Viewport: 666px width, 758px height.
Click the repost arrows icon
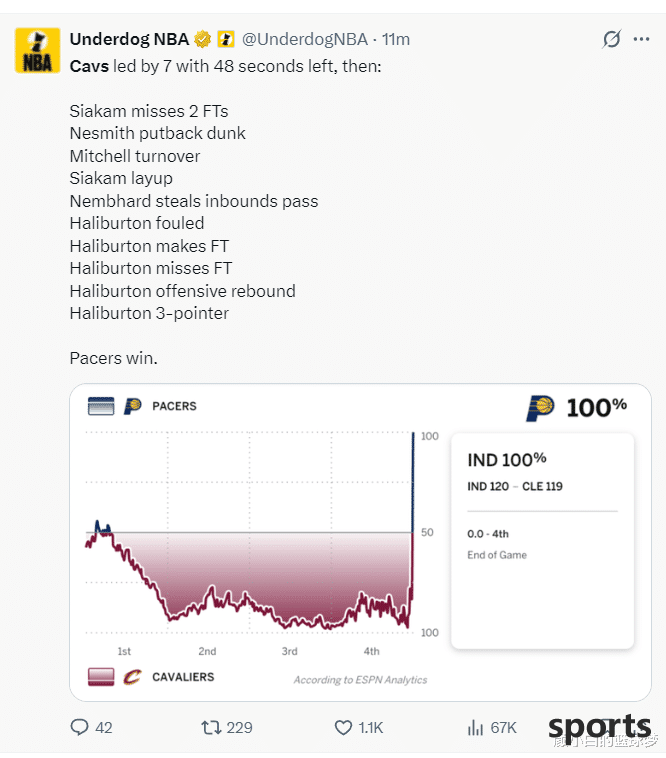click(x=211, y=727)
